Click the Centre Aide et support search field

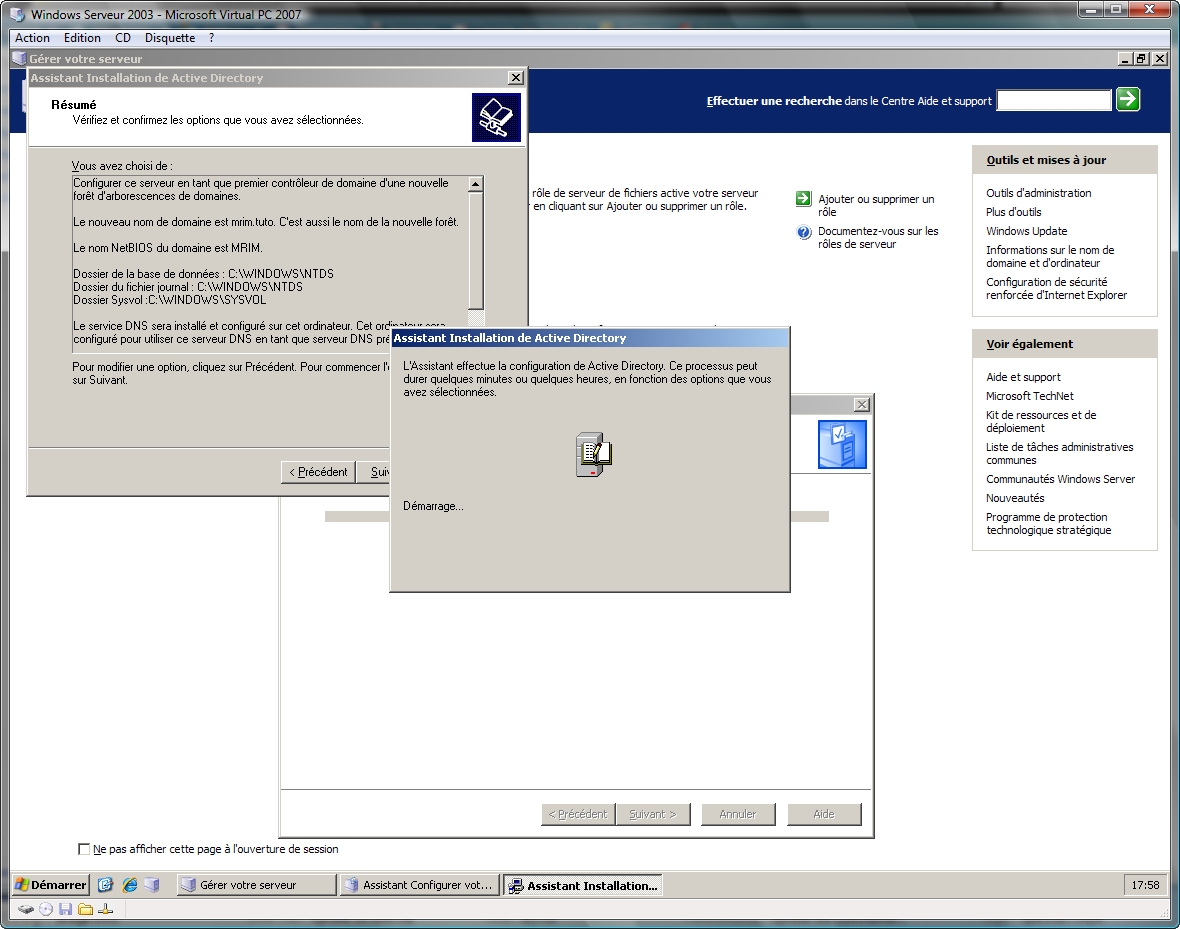[1054, 100]
